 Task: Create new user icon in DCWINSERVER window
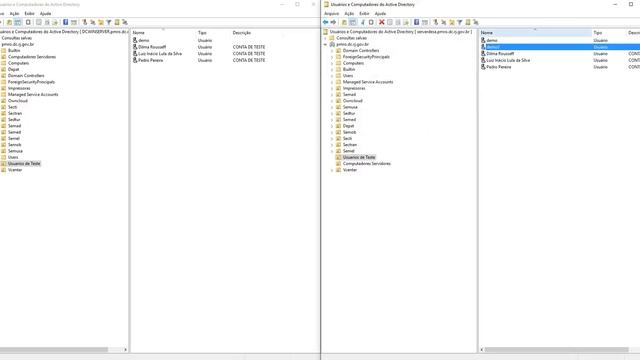click(84, 22)
